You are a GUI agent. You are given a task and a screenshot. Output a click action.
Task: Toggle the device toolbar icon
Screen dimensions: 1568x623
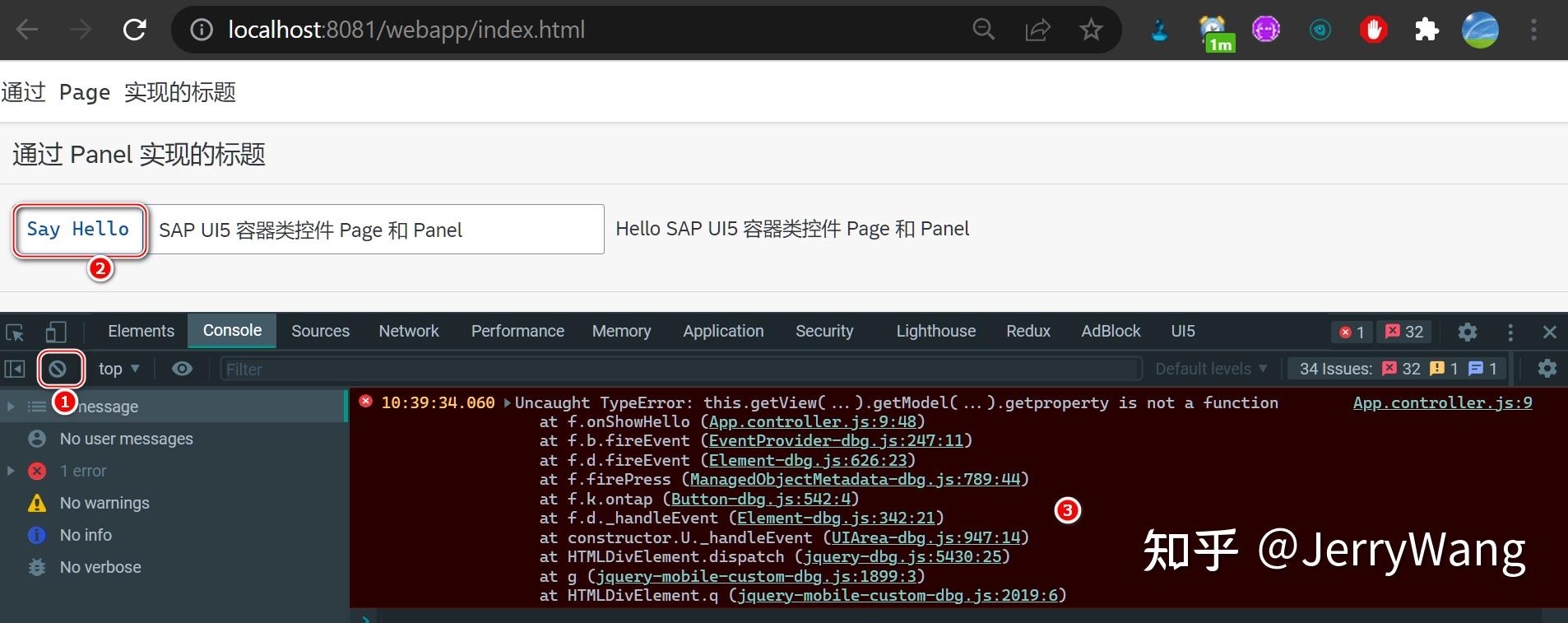point(56,332)
